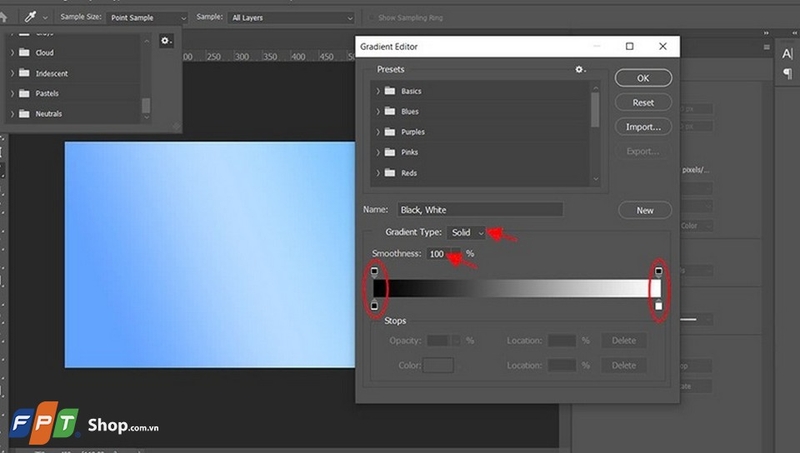Click OK in the Gradient Editor

pos(643,78)
